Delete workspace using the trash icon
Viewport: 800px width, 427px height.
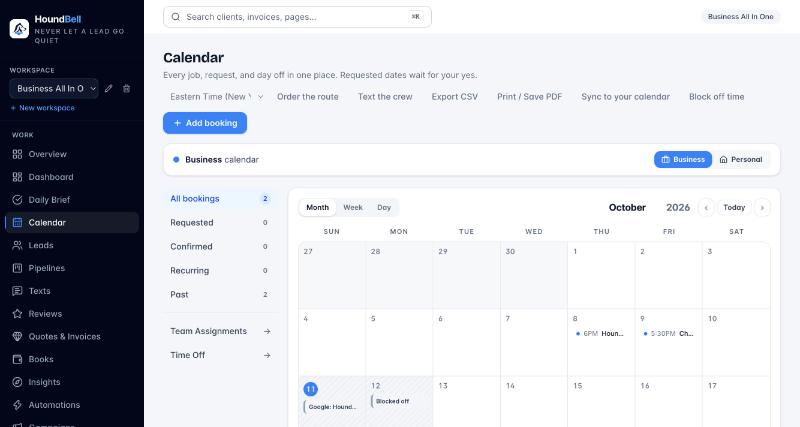127,88
